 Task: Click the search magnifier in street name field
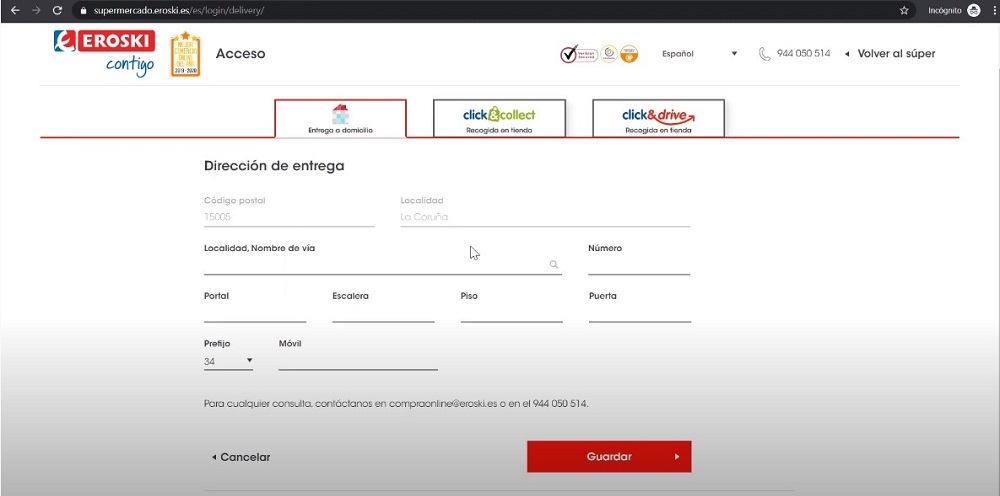point(553,265)
